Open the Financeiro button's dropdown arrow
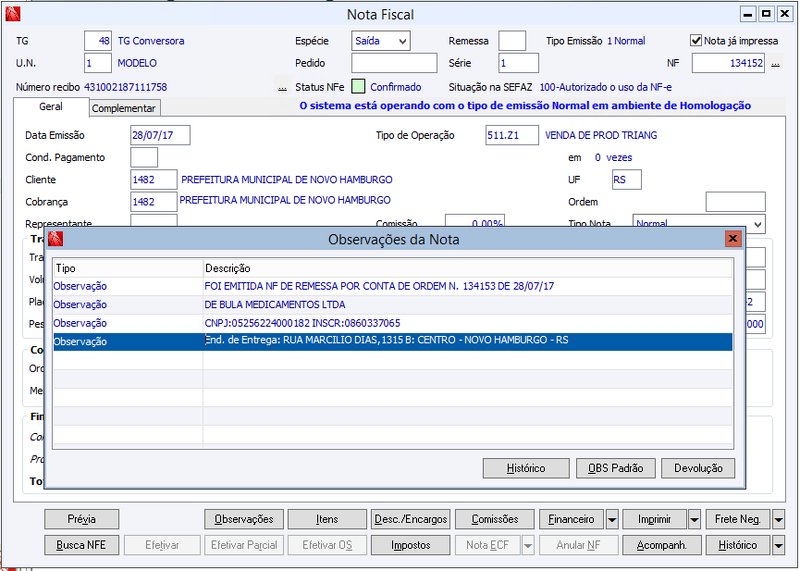The height and width of the screenshot is (571, 800). tap(612, 519)
